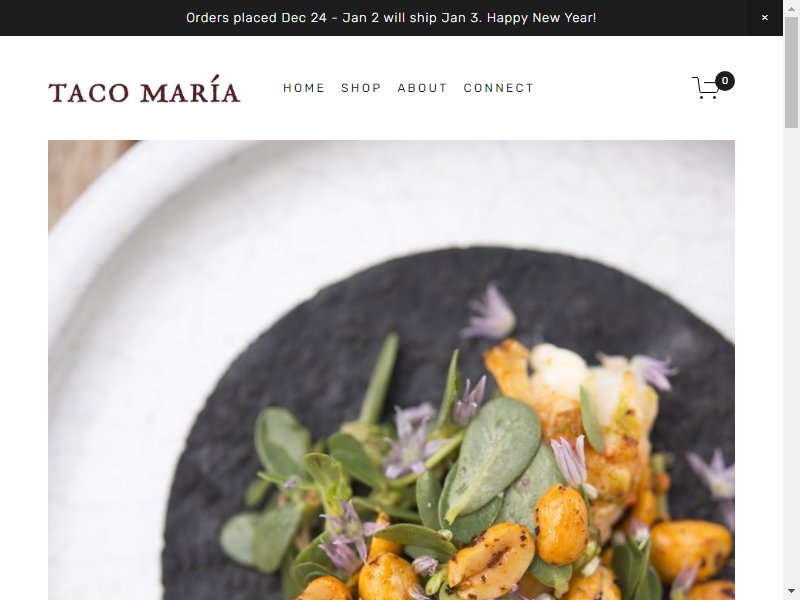Screen dimensions: 800x600
Task: Open the shopping cart icon
Action: (x=706, y=88)
